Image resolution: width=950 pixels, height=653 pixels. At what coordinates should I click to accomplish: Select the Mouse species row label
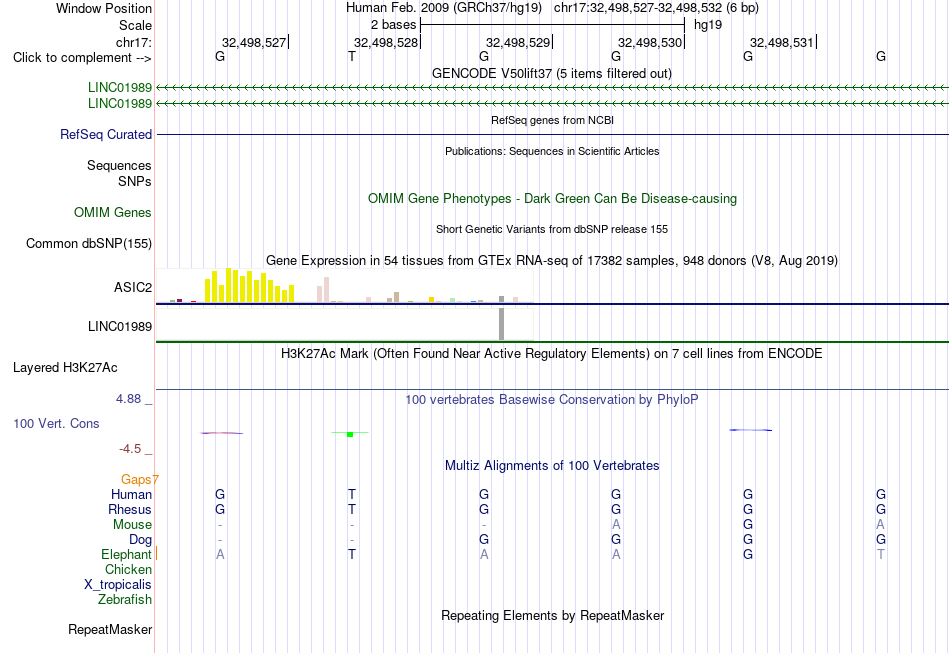click(x=132, y=525)
